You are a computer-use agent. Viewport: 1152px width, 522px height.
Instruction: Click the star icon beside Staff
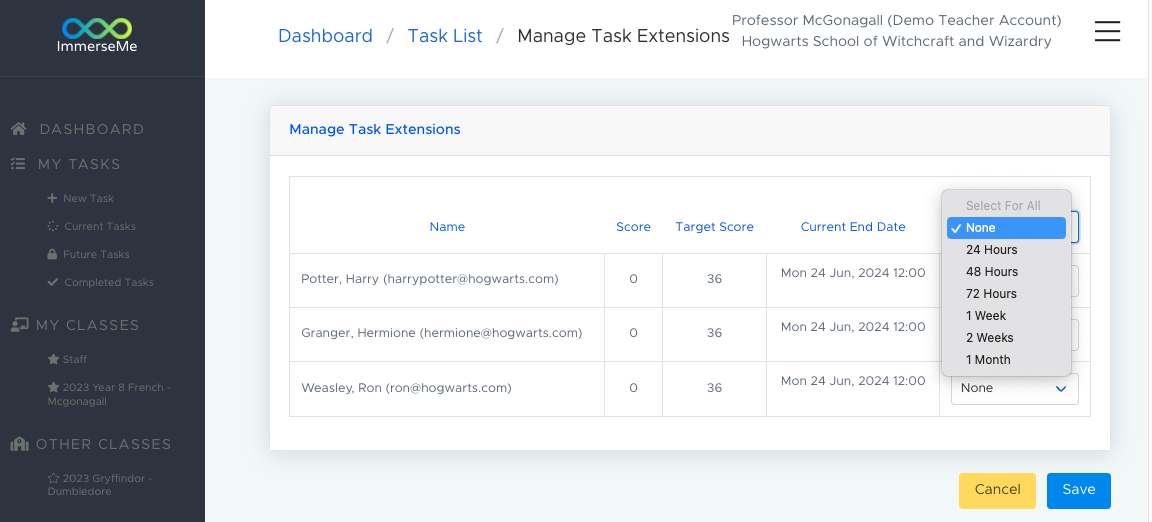click(x=53, y=360)
